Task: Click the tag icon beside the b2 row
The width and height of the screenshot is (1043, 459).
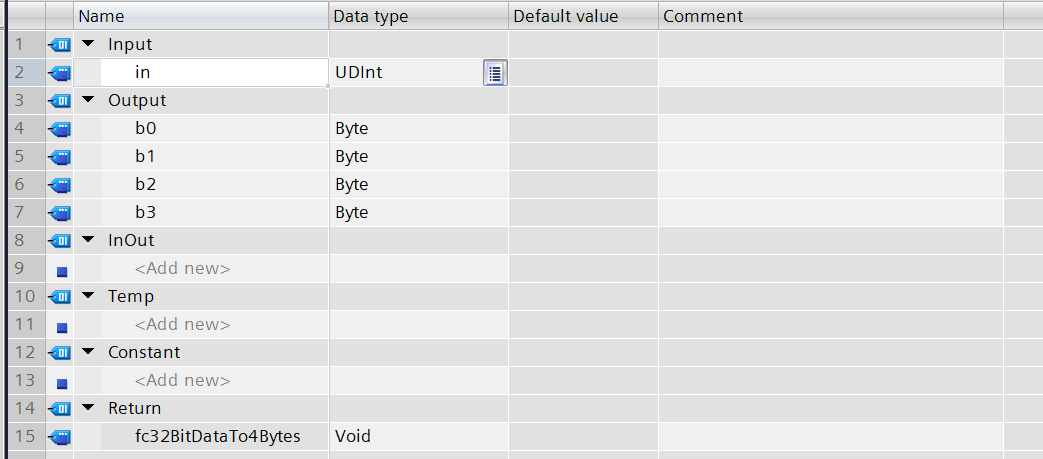Action: 60,184
